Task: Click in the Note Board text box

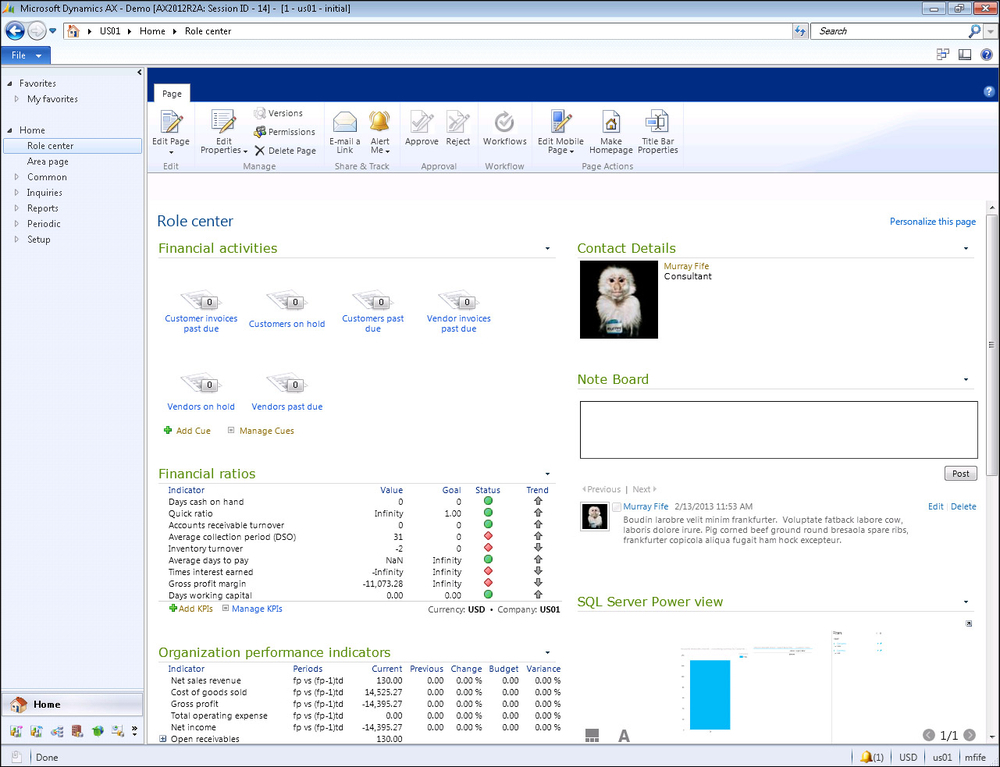Action: pyautogui.click(x=778, y=430)
